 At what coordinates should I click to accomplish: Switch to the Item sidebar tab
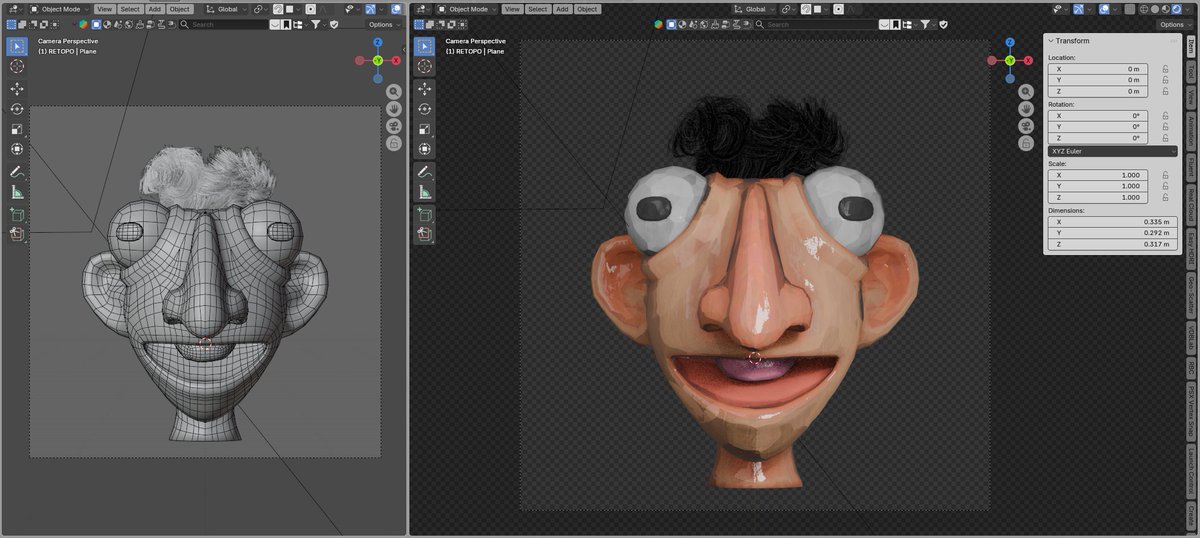(x=1190, y=45)
